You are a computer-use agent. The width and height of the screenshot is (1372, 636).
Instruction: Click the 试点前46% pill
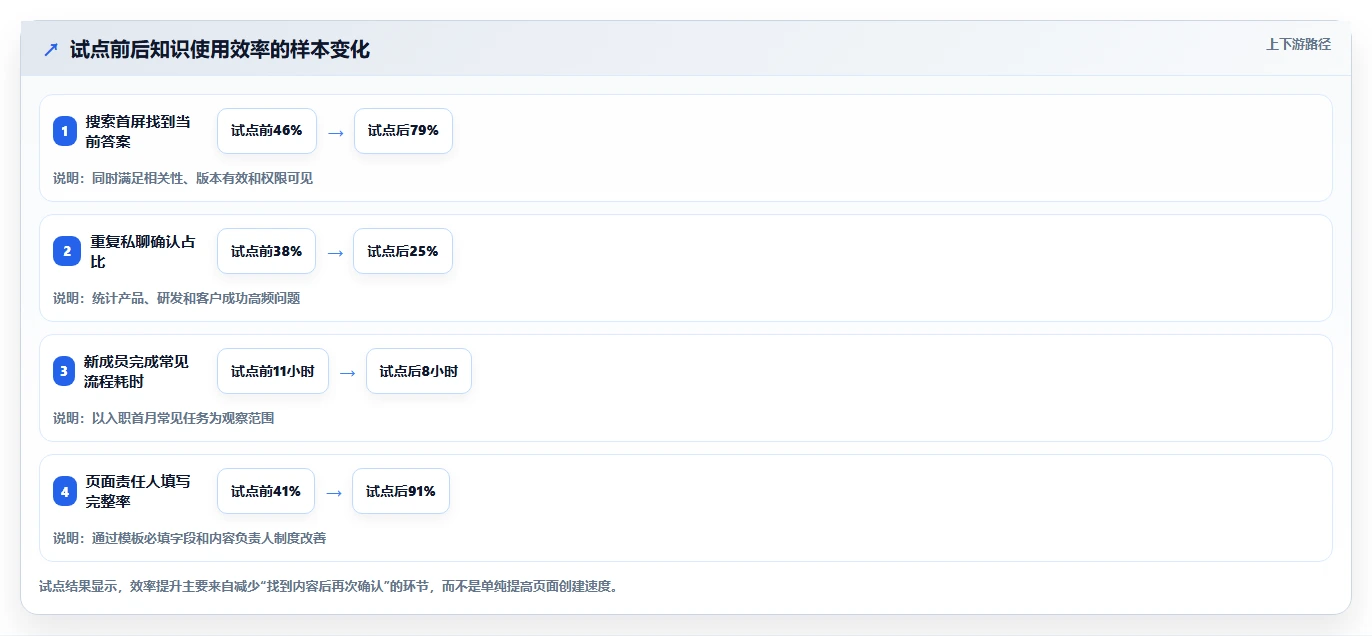[267, 131]
